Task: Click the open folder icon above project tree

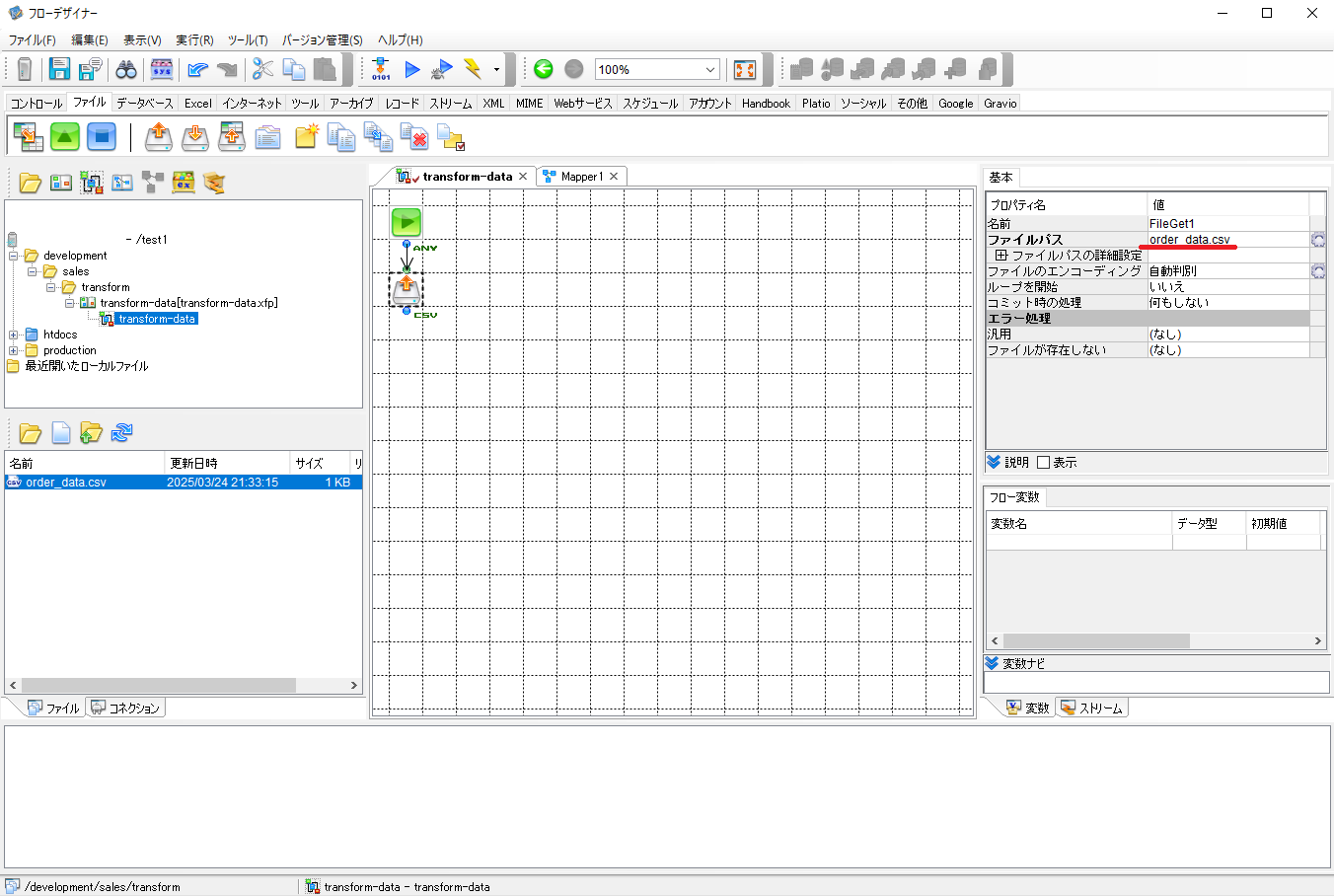Action: (x=30, y=183)
